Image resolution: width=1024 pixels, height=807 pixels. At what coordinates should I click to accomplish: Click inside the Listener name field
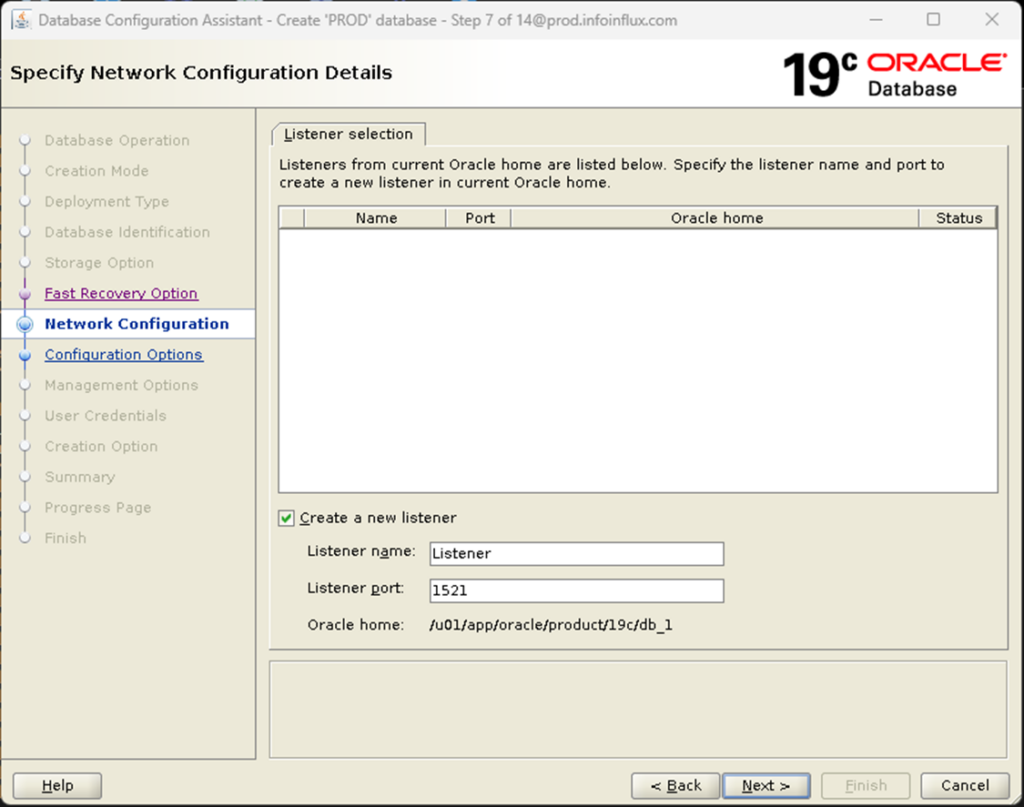coord(576,553)
